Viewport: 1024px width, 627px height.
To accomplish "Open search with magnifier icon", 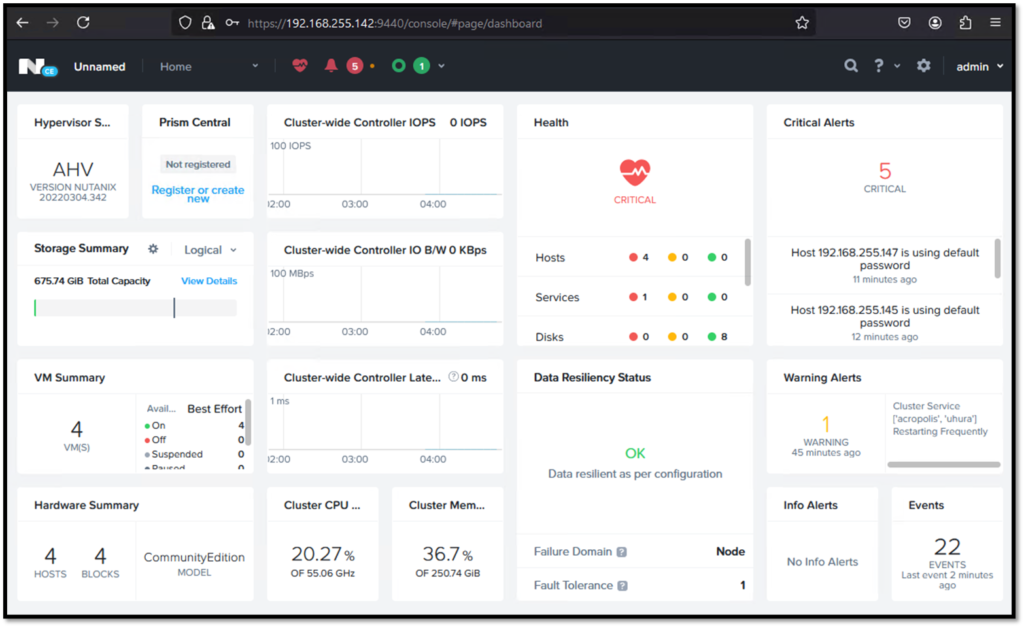I will 850,65.
